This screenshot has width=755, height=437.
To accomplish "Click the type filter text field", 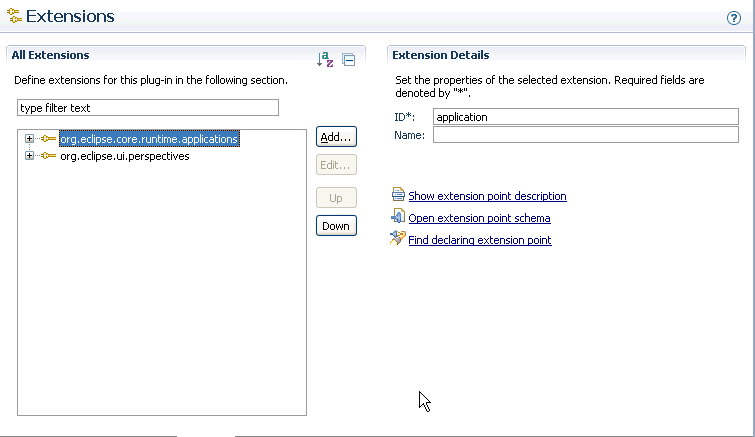I will pyautogui.click(x=148, y=108).
